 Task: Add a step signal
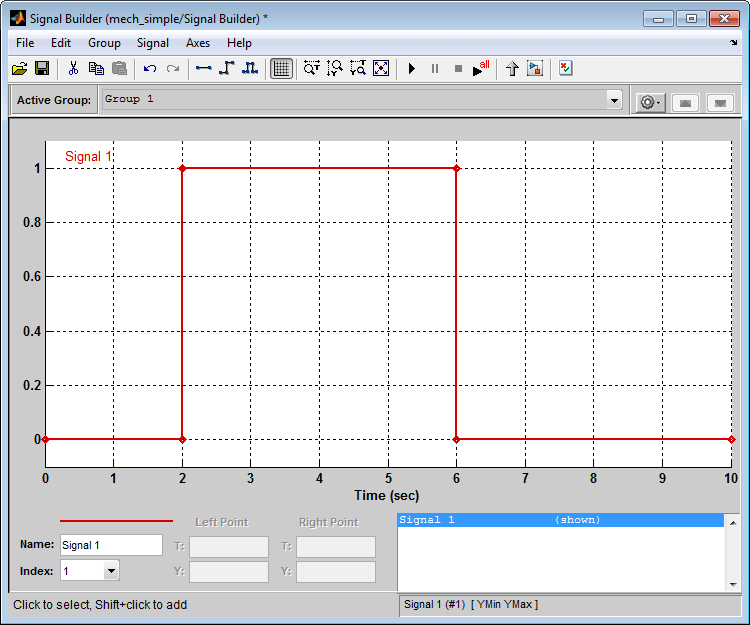point(227,69)
